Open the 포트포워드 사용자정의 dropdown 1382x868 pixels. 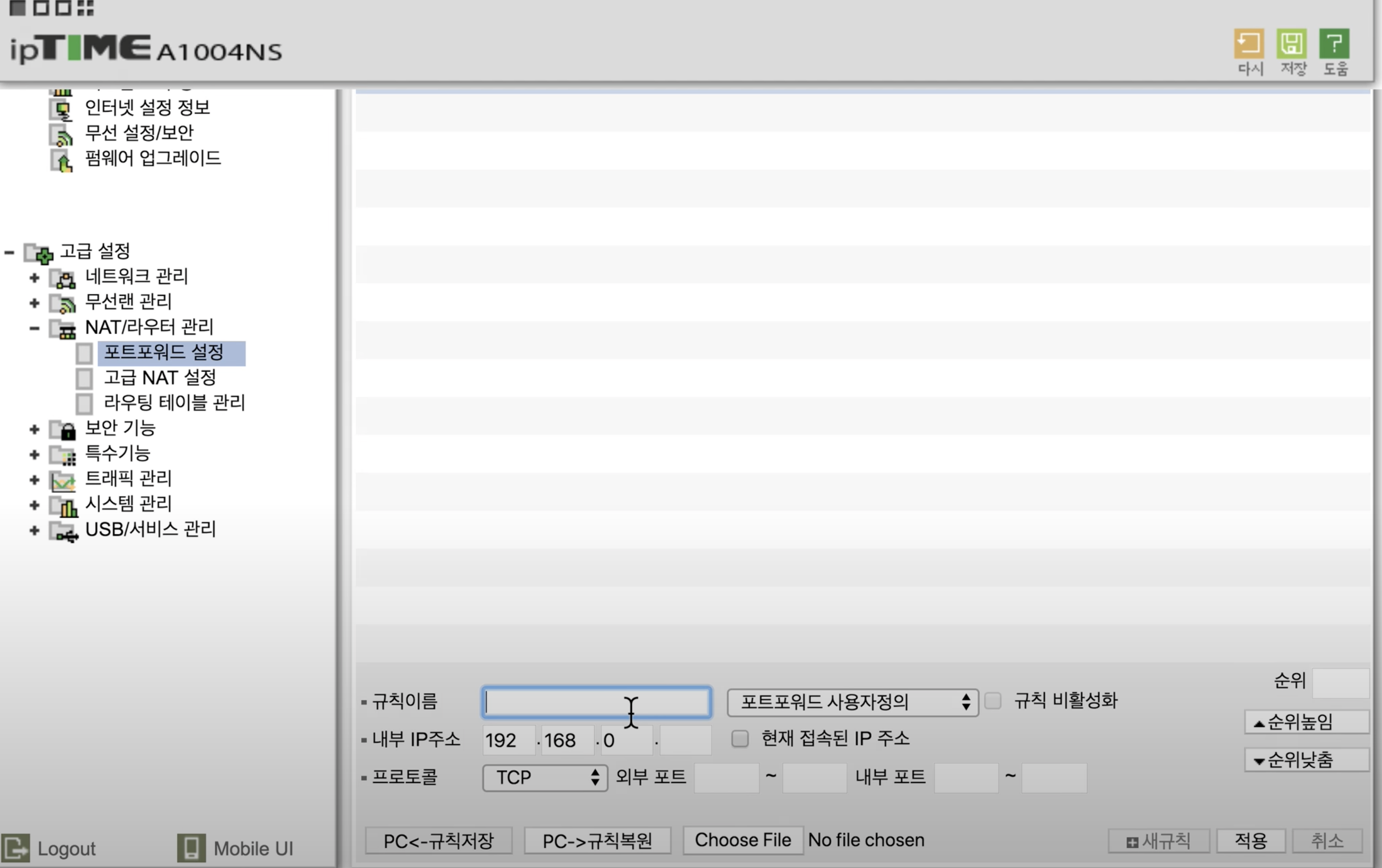(853, 702)
